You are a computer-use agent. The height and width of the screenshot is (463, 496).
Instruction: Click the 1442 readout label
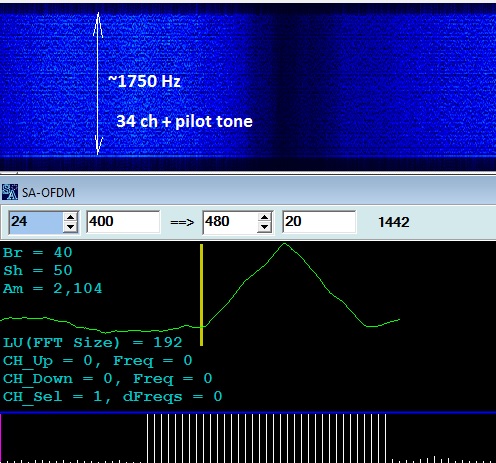[x=394, y=222]
